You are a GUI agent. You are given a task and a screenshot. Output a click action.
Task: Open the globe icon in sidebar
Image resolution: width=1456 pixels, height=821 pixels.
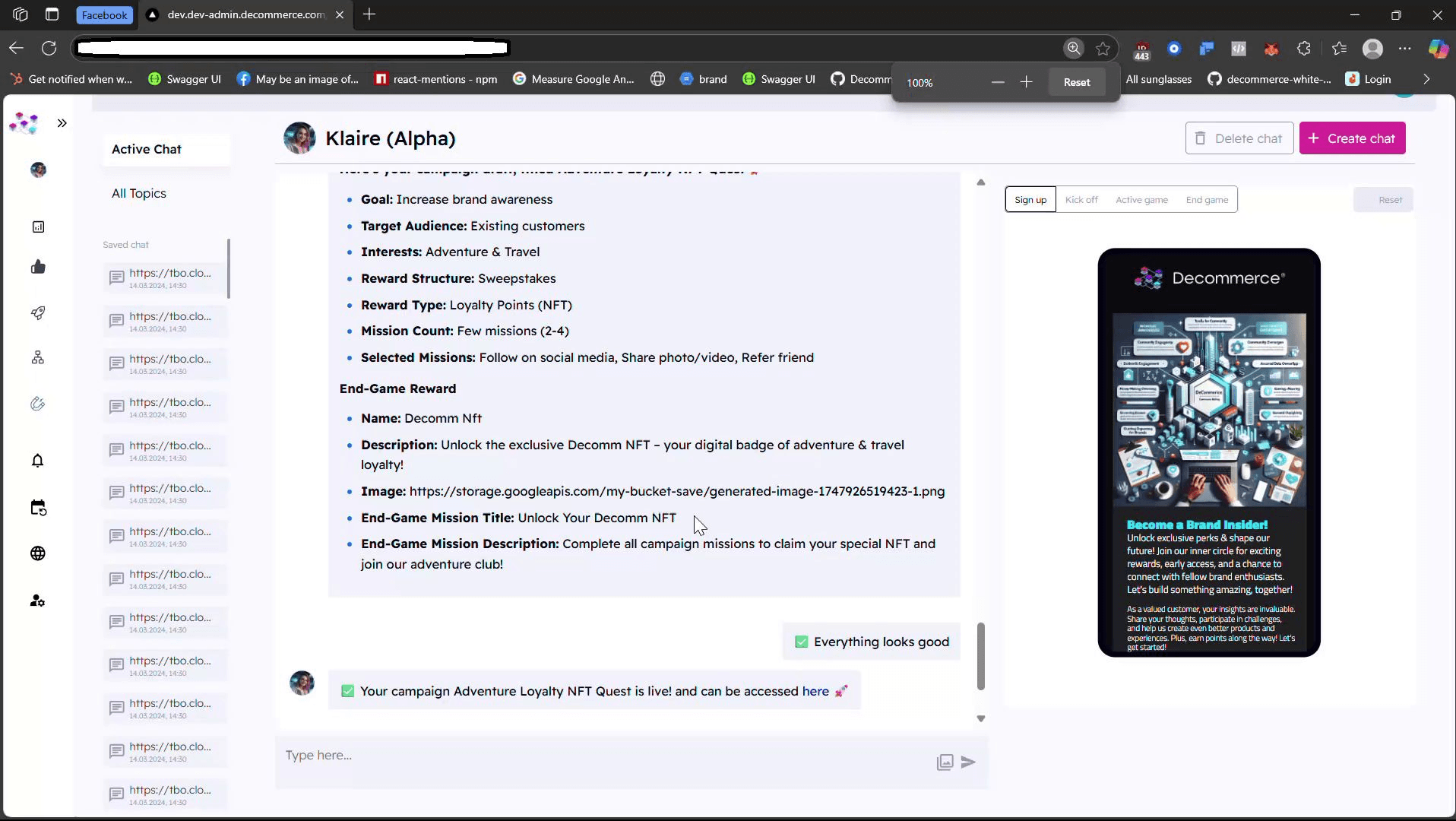[x=38, y=553]
